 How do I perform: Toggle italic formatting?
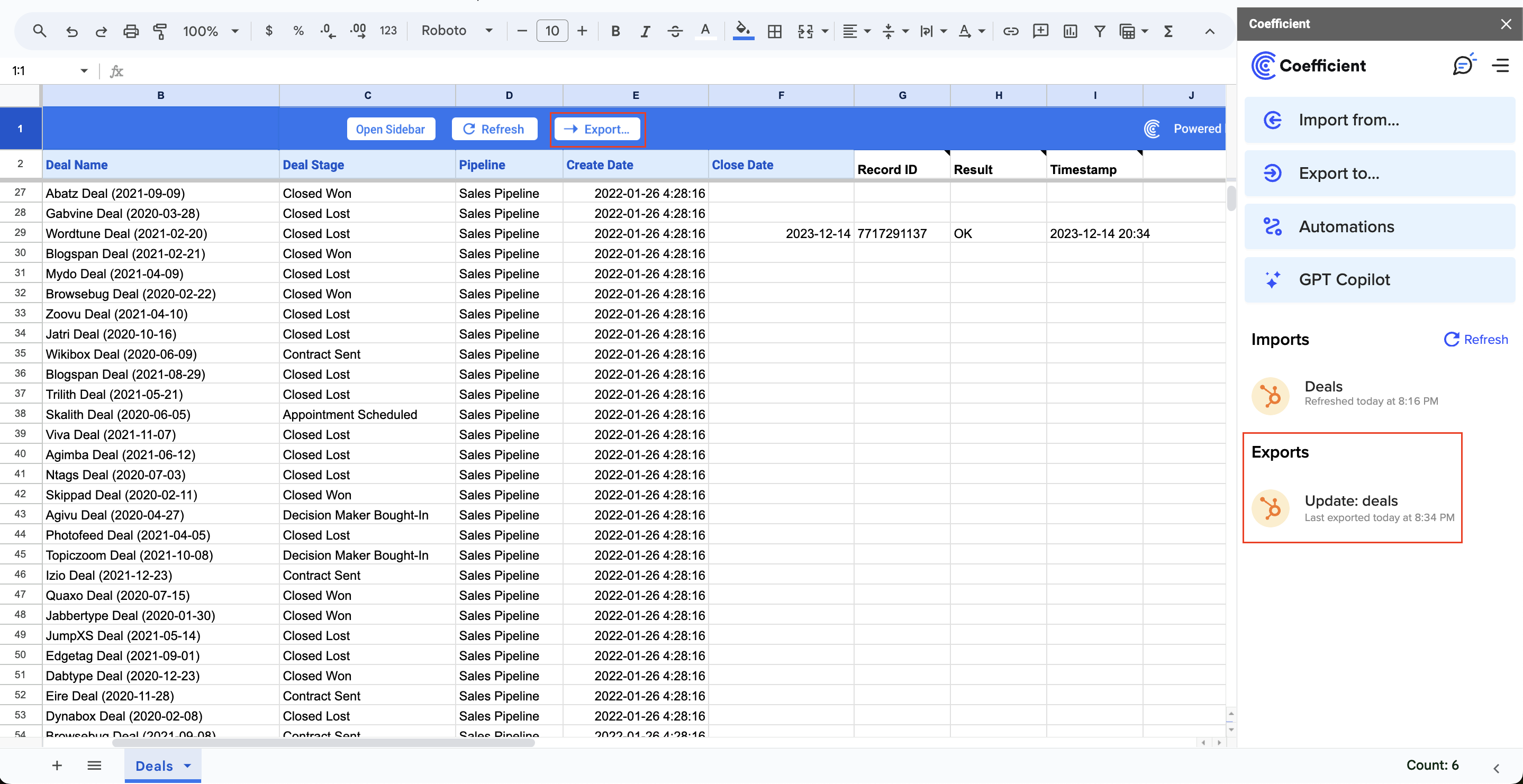645,31
